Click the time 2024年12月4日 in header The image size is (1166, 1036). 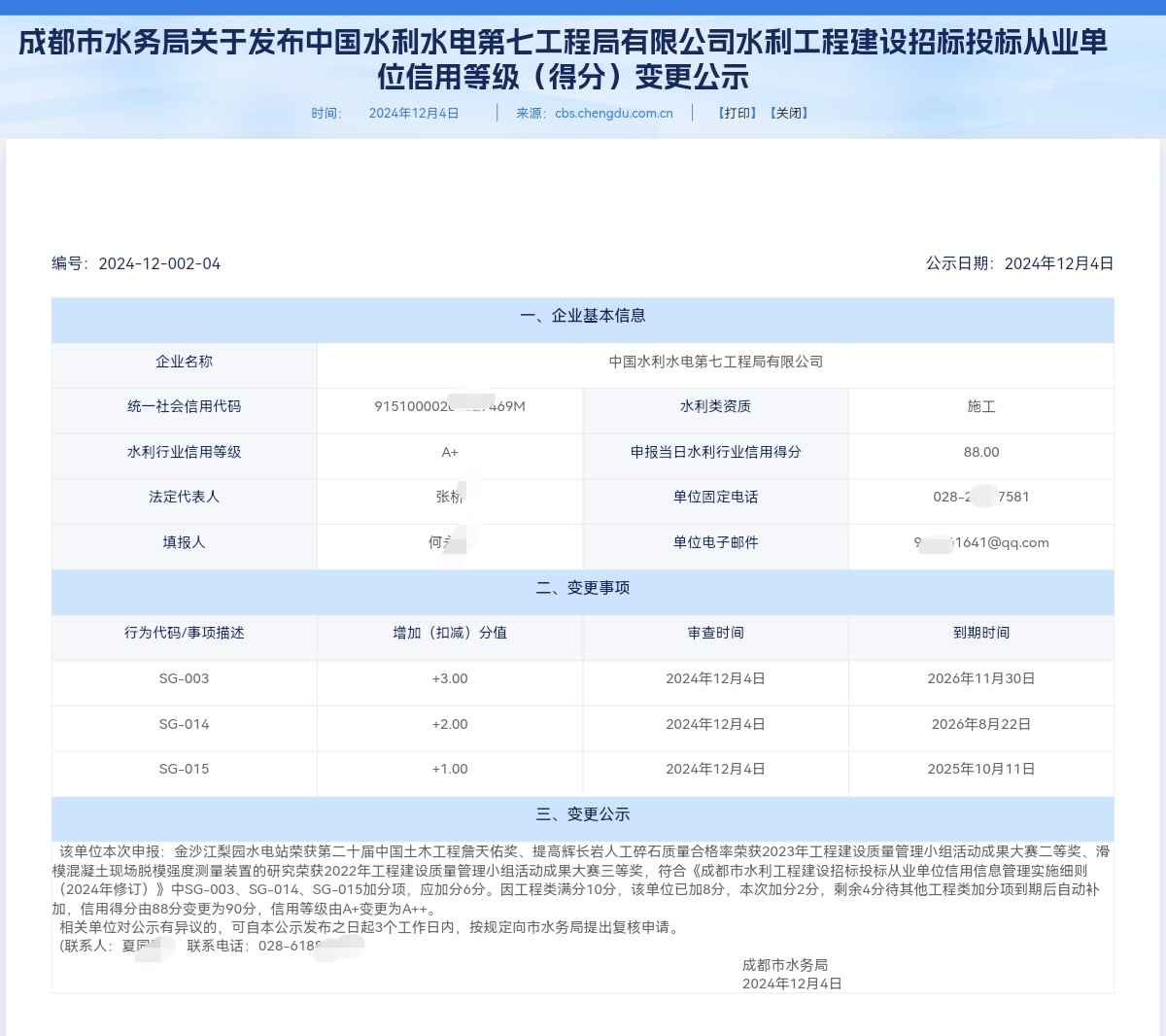click(x=414, y=113)
